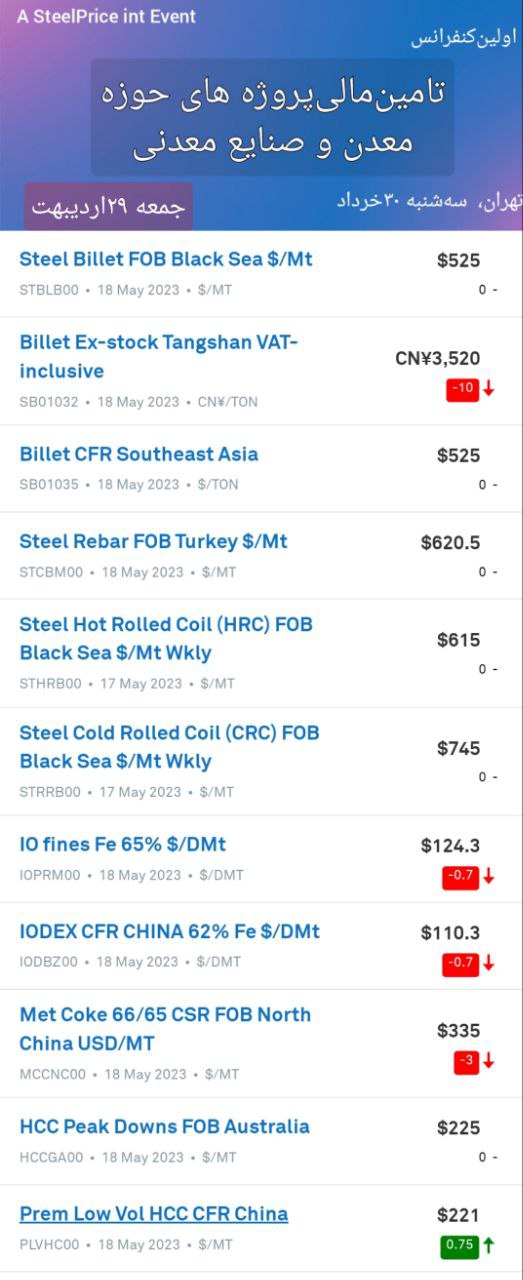The width and height of the screenshot is (523, 1280).
Task: Click red down arrow beside Tangshan billet
Action: pos(489,388)
